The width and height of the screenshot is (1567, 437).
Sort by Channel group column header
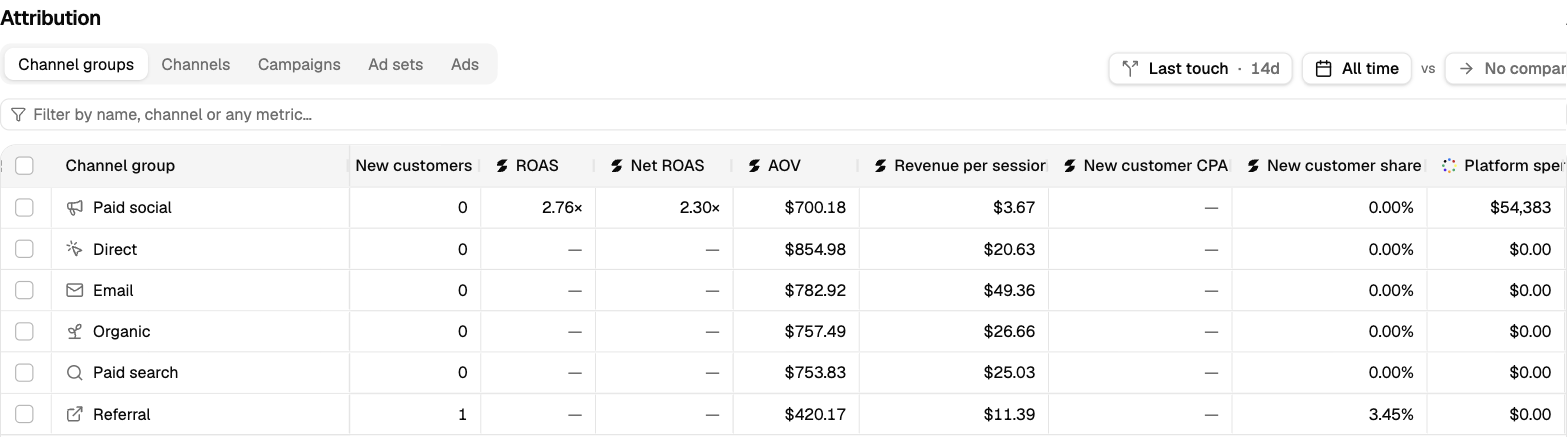pyautogui.click(x=120, y=166)
